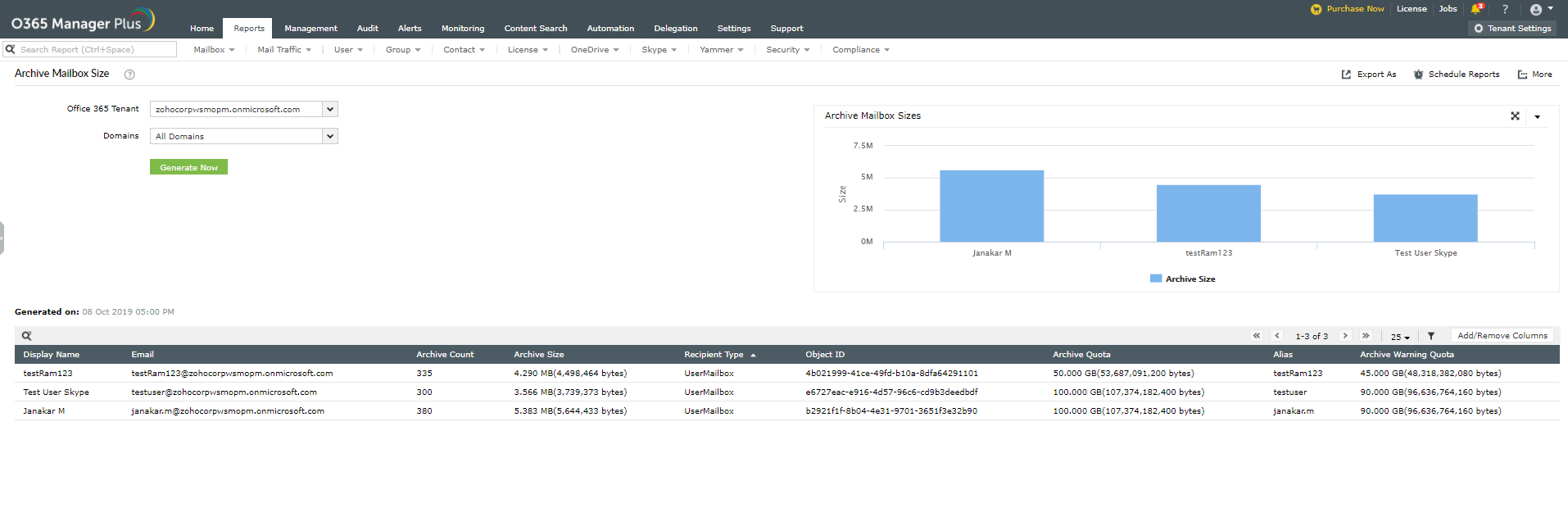This screenshot has height=517, width=1568.
Task: Go to the next page arrow
Action: click(x=1345, y=336)
